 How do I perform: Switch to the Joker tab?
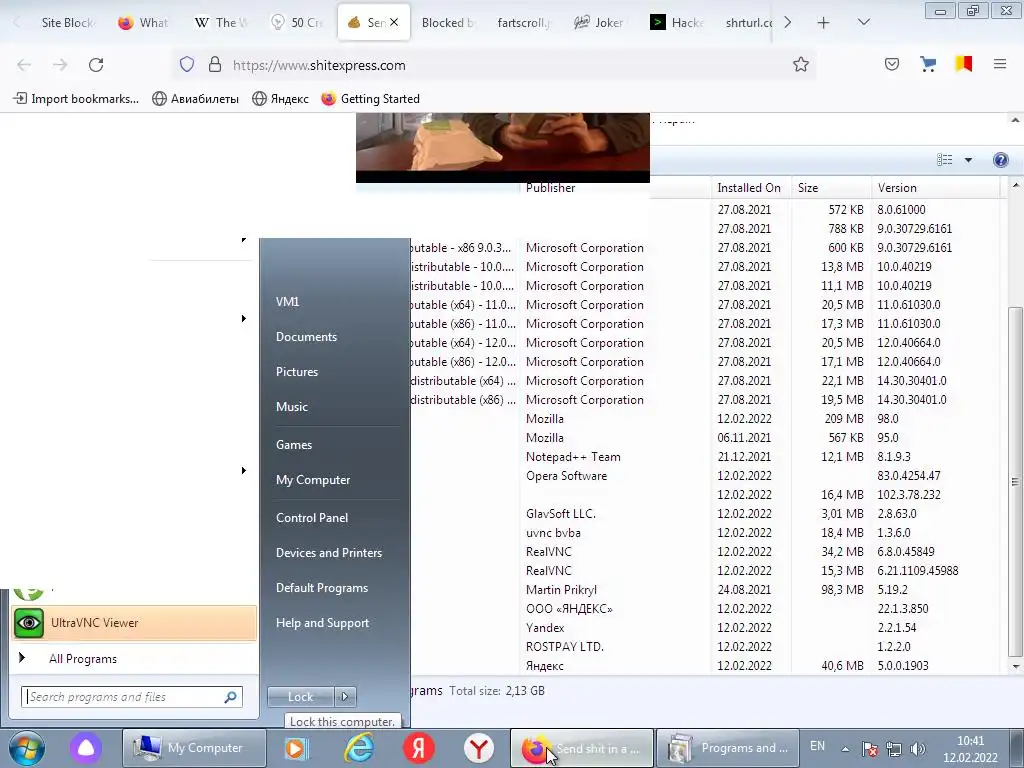coord(600,22)
